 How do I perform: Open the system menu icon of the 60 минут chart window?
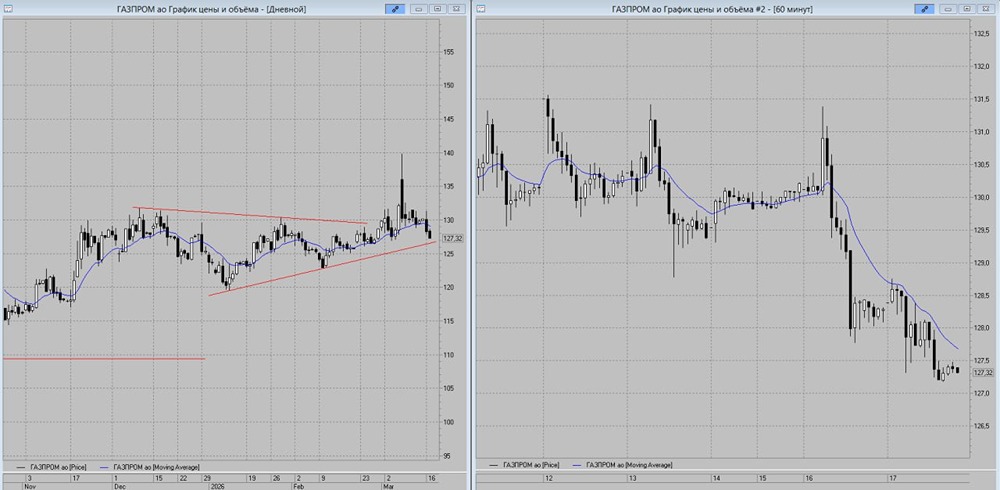point(481,9)
